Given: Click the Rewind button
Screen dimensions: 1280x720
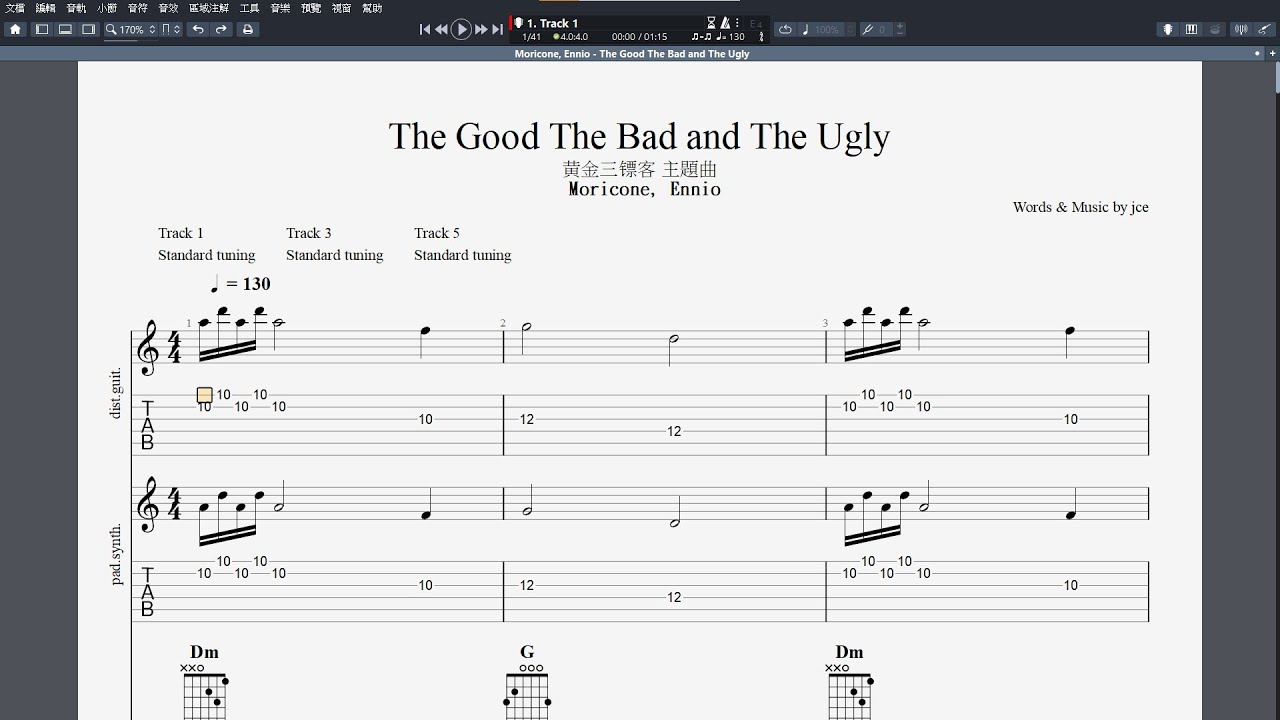Looking at the screenshot, I should point(441,30).
